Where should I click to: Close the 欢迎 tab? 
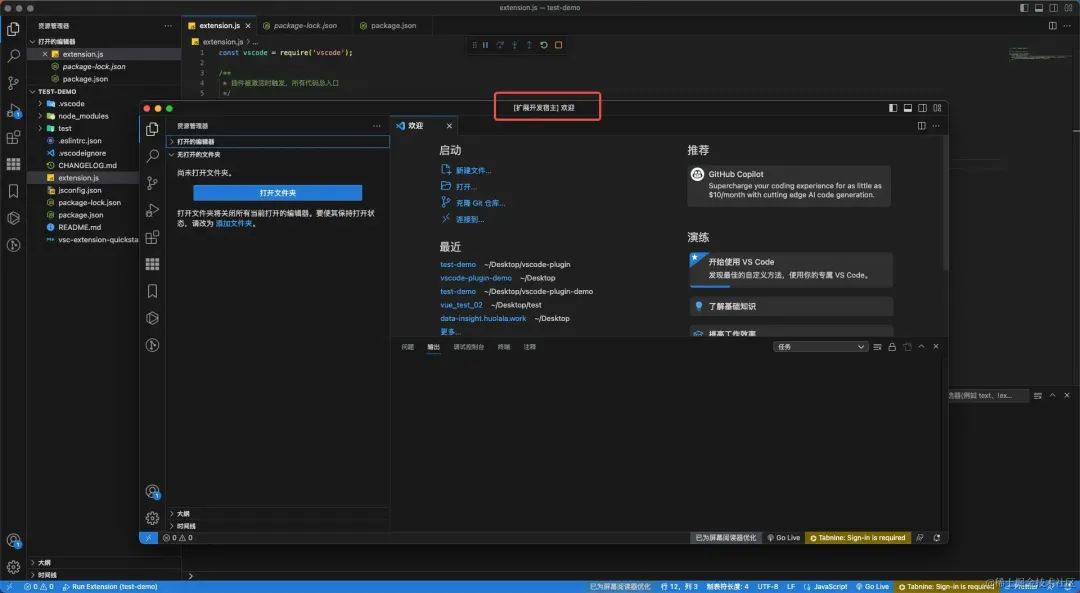click(x=449, y=126)
